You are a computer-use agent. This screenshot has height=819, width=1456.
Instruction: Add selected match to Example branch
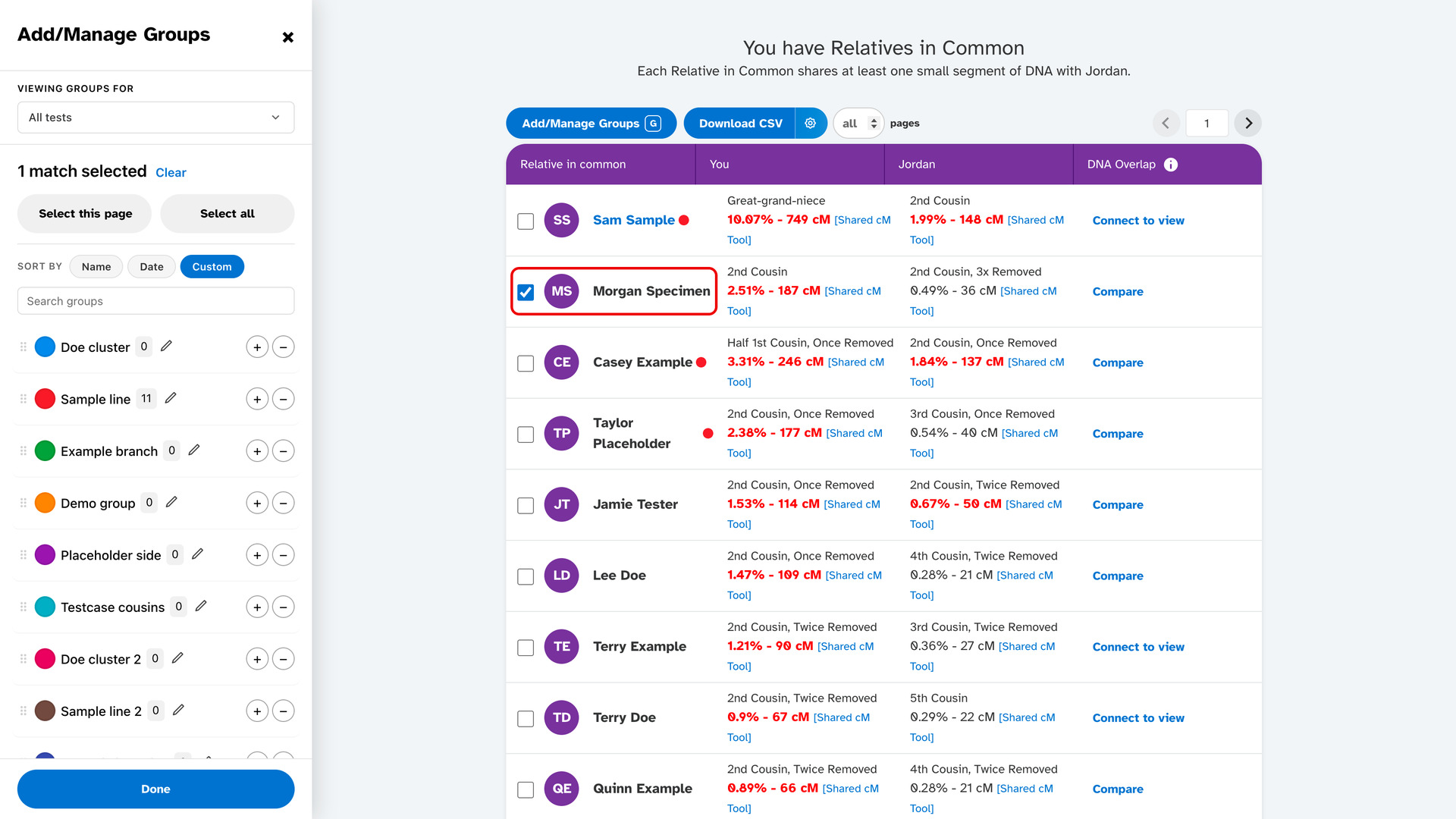257,451
